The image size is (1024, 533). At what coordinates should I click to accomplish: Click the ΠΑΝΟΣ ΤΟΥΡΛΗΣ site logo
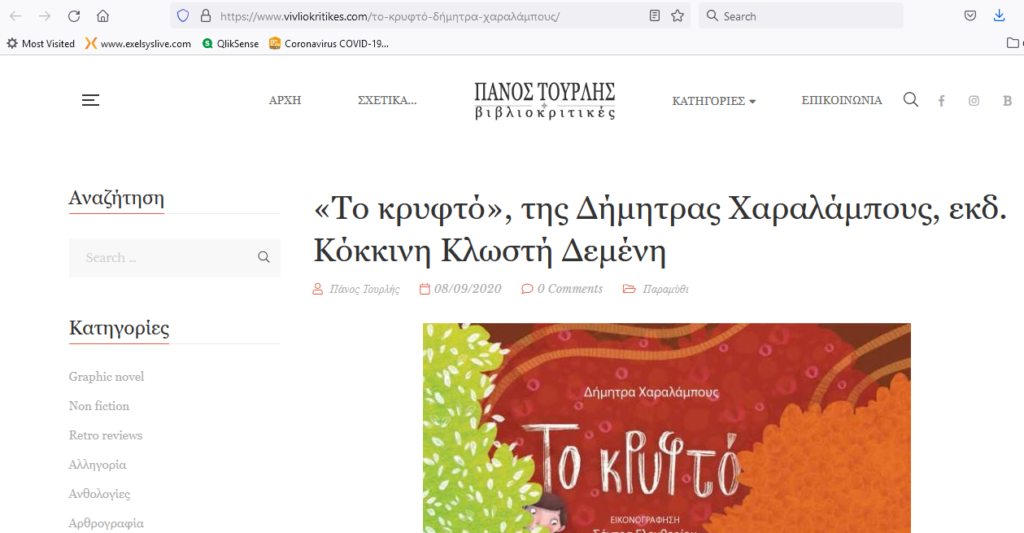545,100
